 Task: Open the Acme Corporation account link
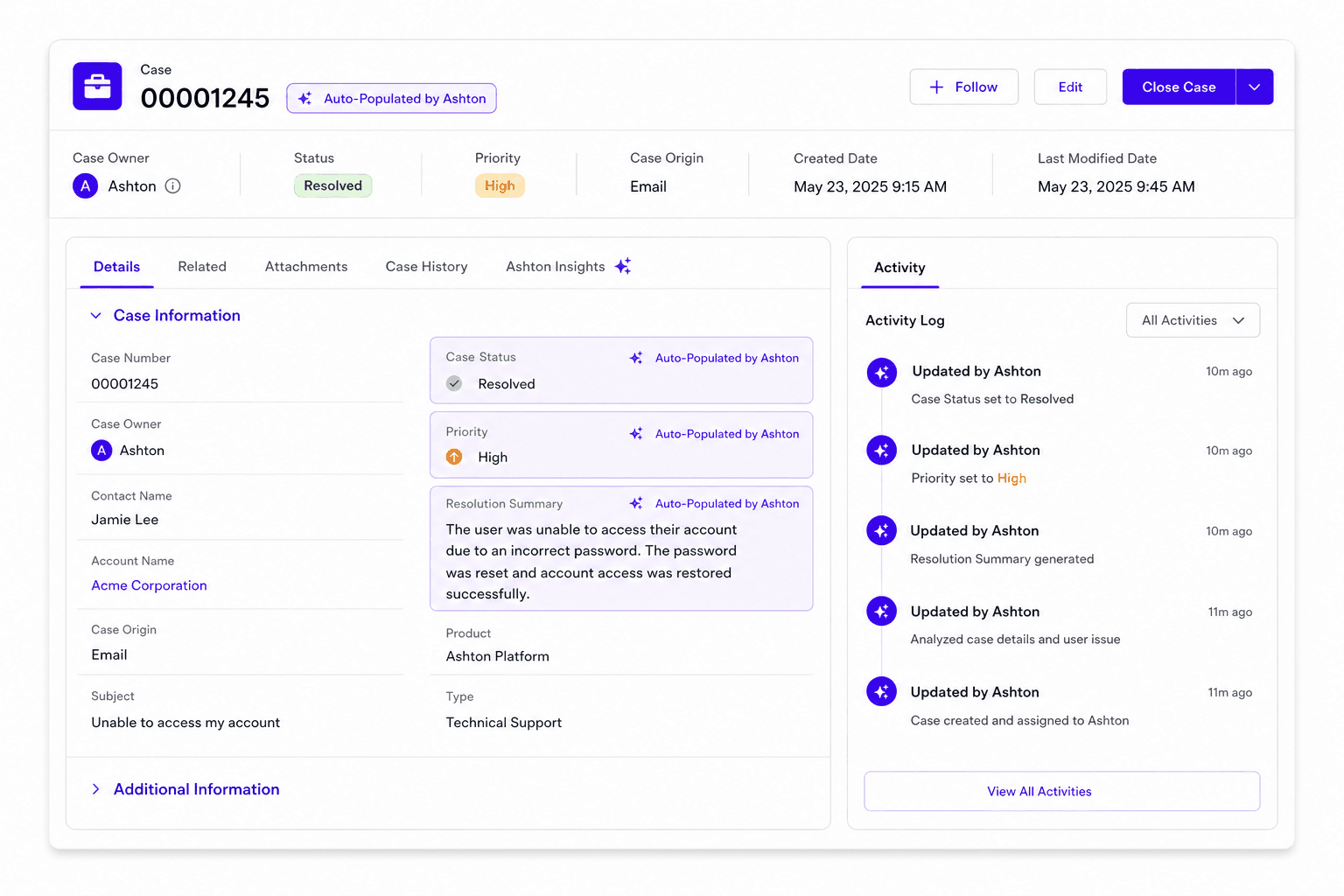[x=149, y=585]
